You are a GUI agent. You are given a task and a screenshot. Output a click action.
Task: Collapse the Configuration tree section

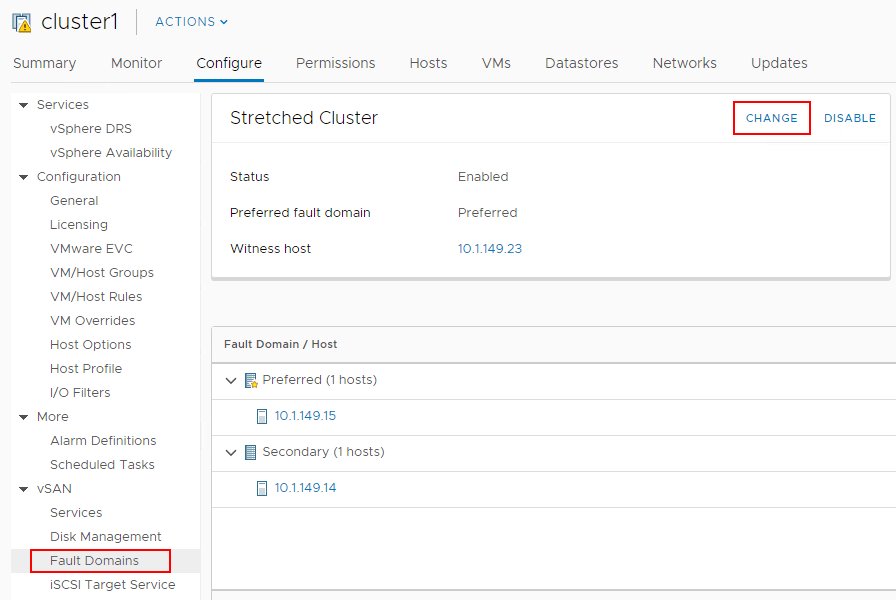[x=23, y=177]
